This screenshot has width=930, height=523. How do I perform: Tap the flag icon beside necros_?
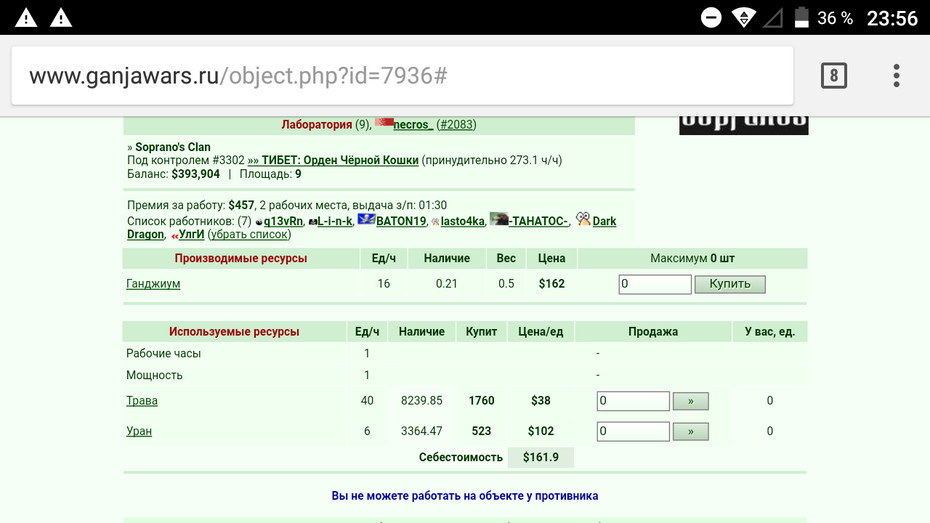pos(384,123)
